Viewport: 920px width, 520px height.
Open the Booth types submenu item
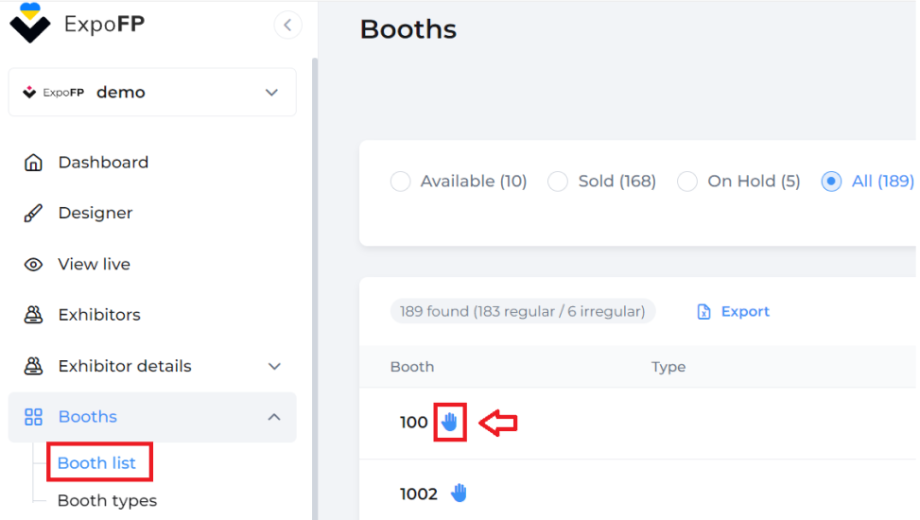pyautogui.click(x=107, y=501)
